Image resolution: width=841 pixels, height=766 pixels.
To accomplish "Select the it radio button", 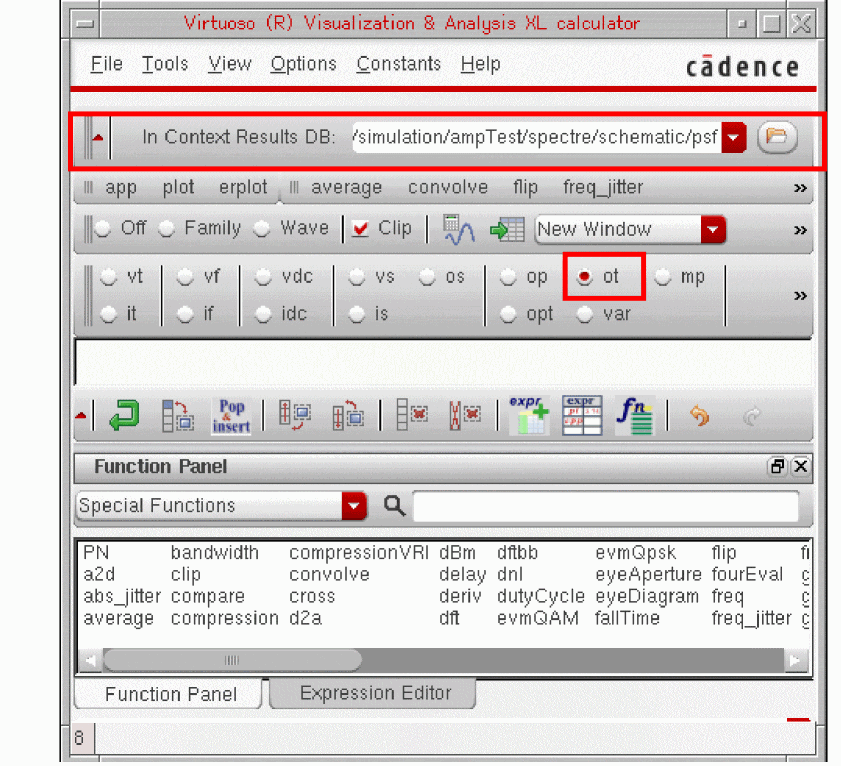I will coord(109,314).
